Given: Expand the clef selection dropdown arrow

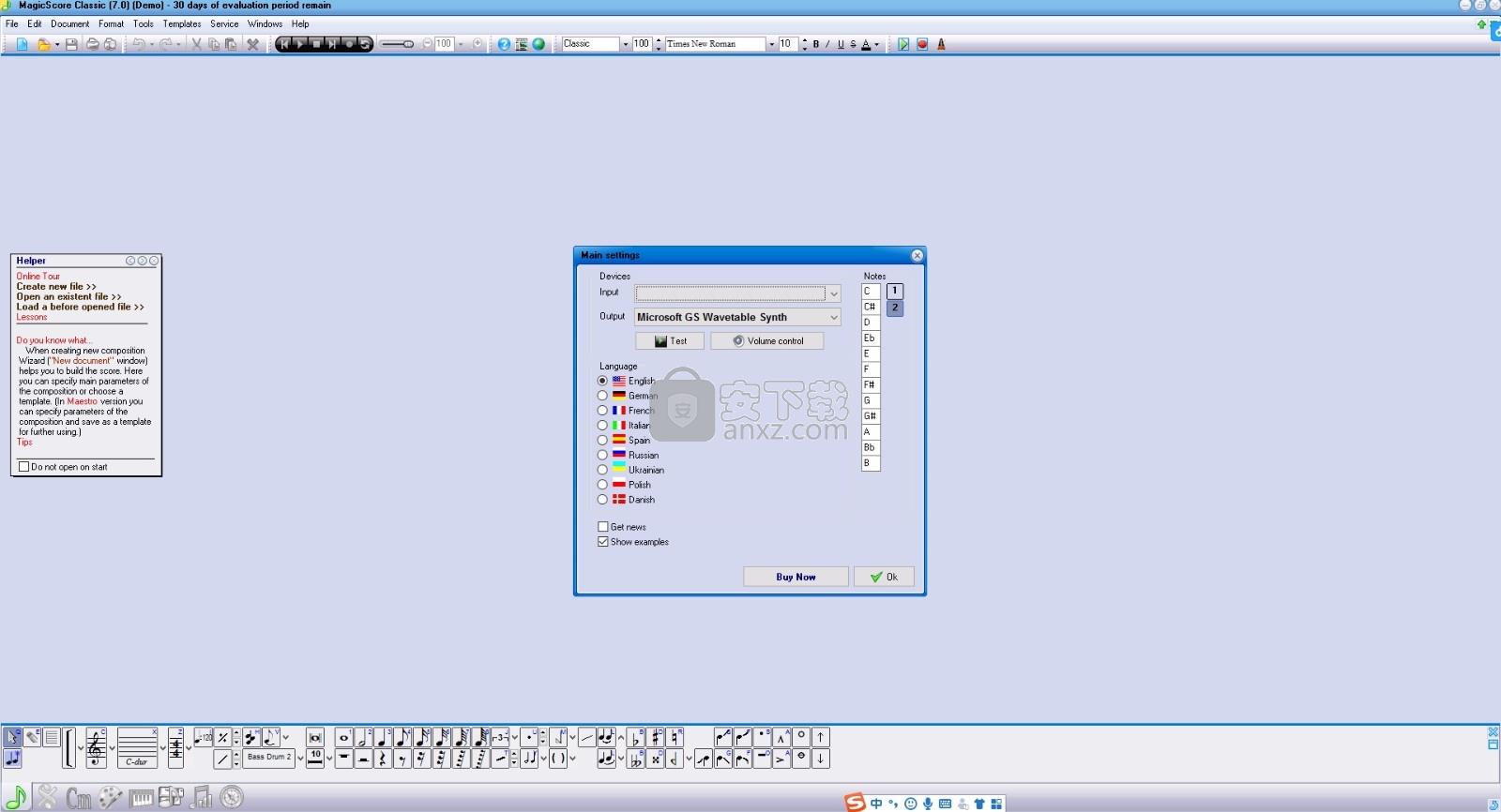Looking at the screenshot, I should (112, 748).
